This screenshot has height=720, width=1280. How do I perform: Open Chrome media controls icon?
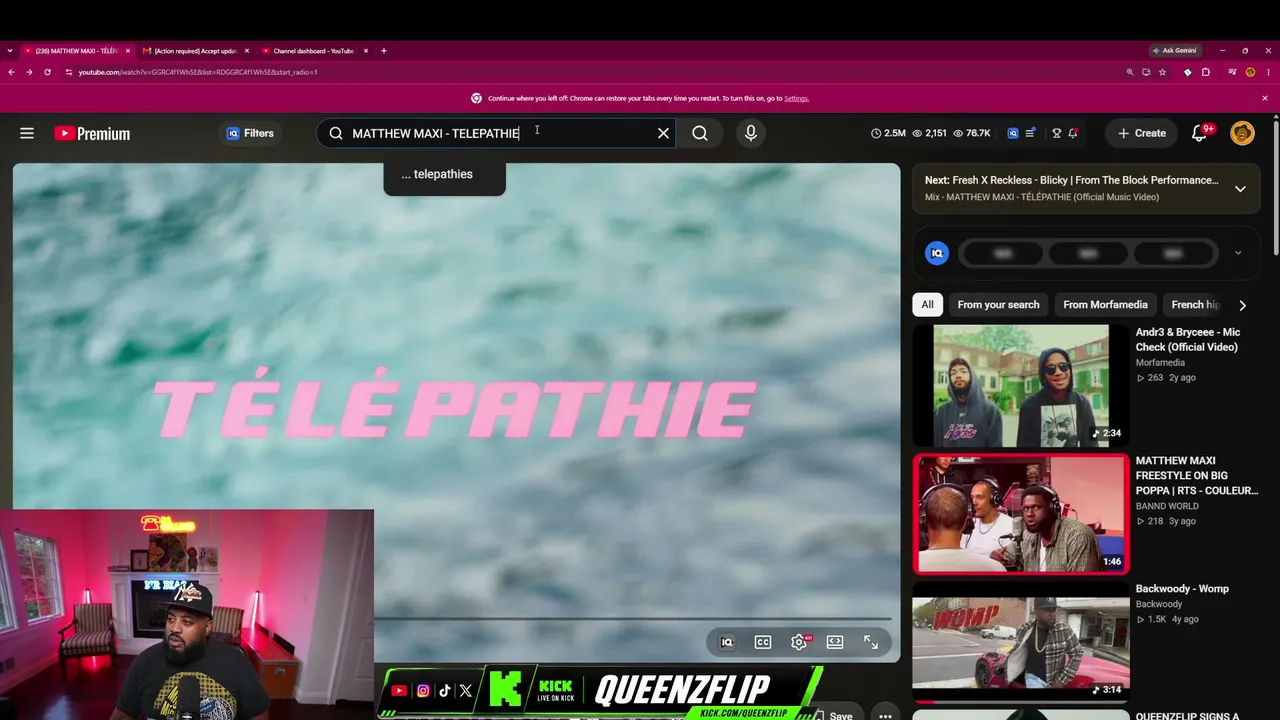[1232, 72]
